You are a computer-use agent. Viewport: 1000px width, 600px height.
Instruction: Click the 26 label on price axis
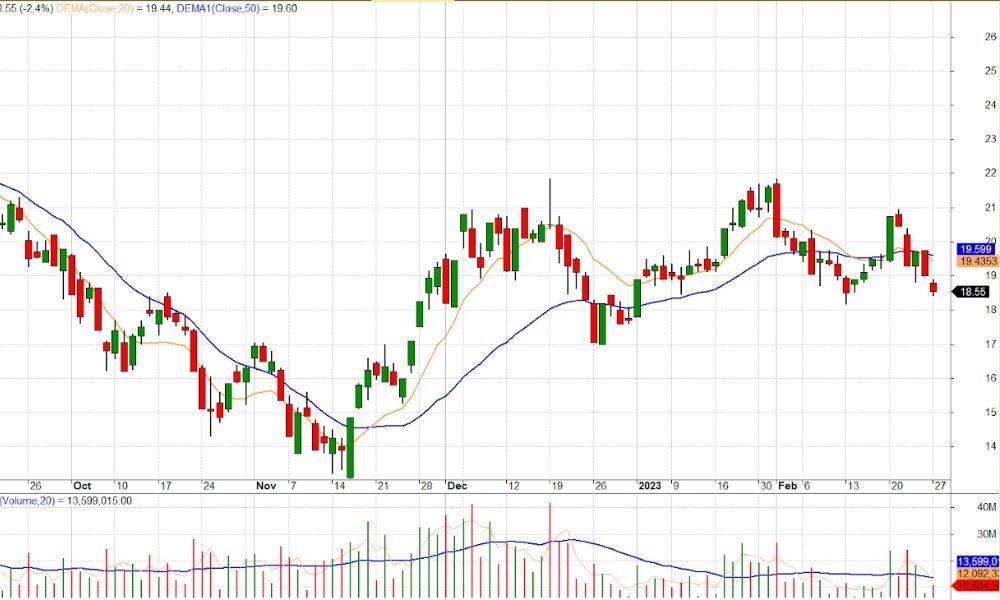[x=990, y=37]
